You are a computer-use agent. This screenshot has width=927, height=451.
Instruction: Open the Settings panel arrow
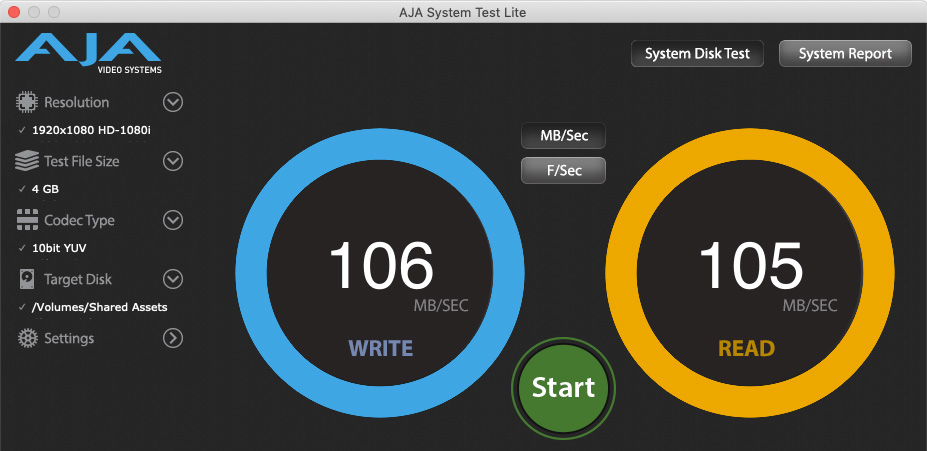point(173,338)
